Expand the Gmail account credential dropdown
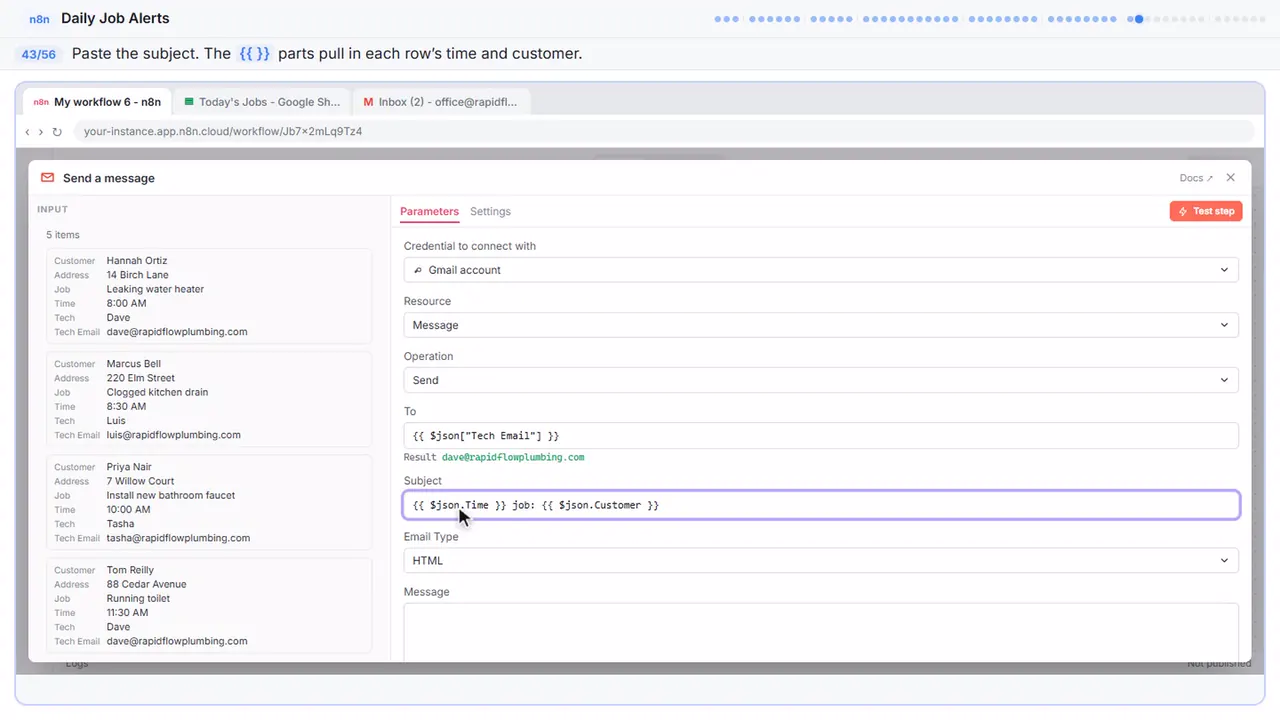Viewport: 1280px width, 720px height. (x=821, y=270)
